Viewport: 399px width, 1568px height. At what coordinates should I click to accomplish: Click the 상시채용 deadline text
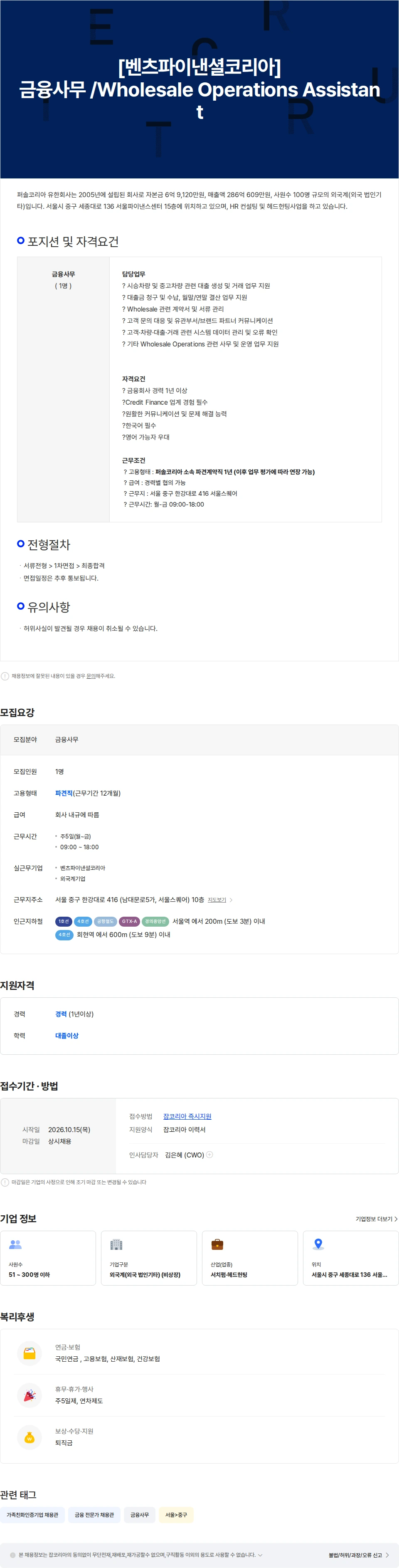pyautogui.click(x=59, y=1141)
